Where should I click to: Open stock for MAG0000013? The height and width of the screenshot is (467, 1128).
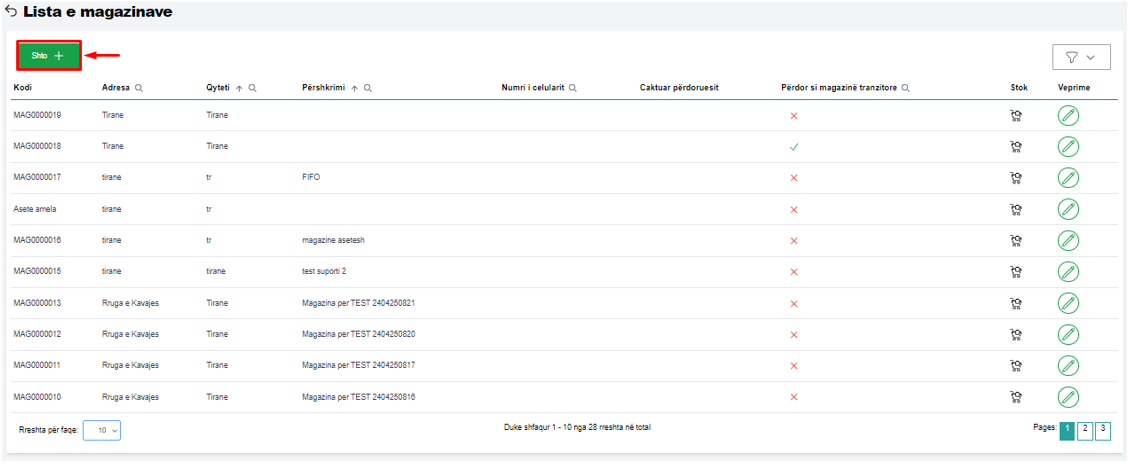click(1016, 303)
